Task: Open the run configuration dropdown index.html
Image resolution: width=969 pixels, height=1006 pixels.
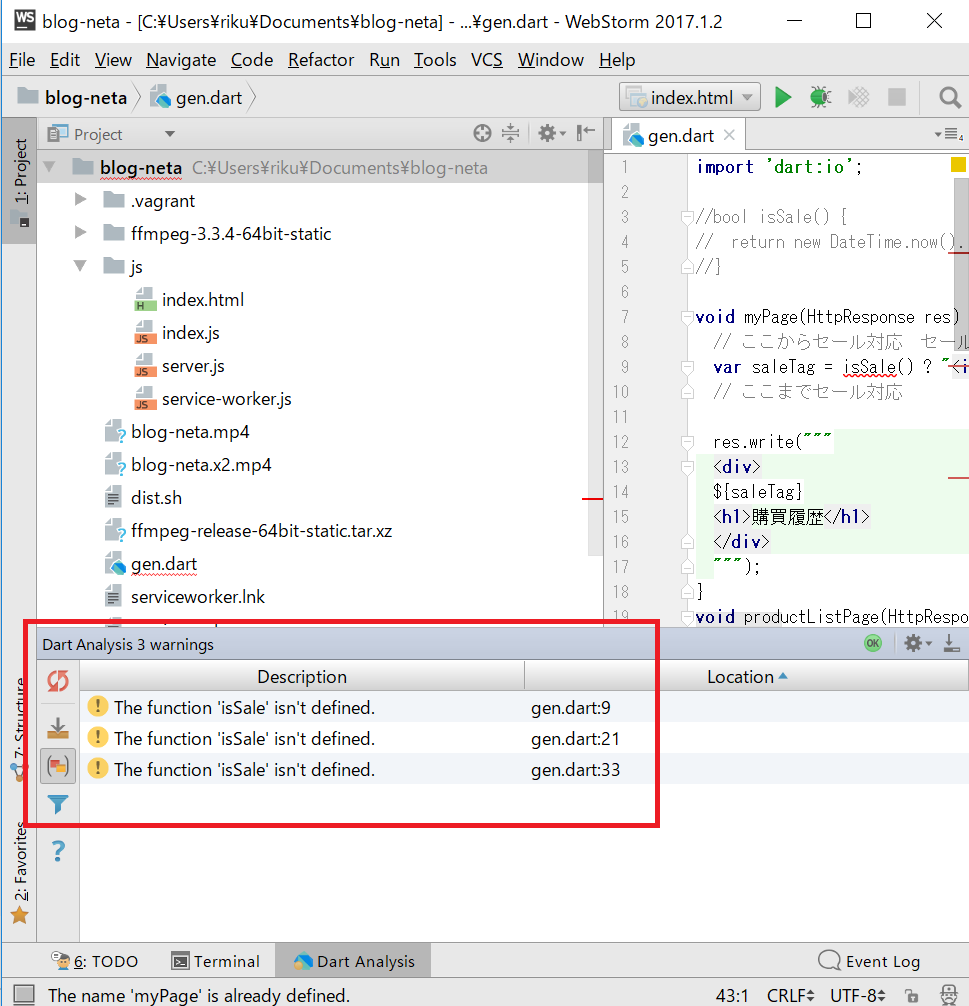Action: [x=690, y=97]
